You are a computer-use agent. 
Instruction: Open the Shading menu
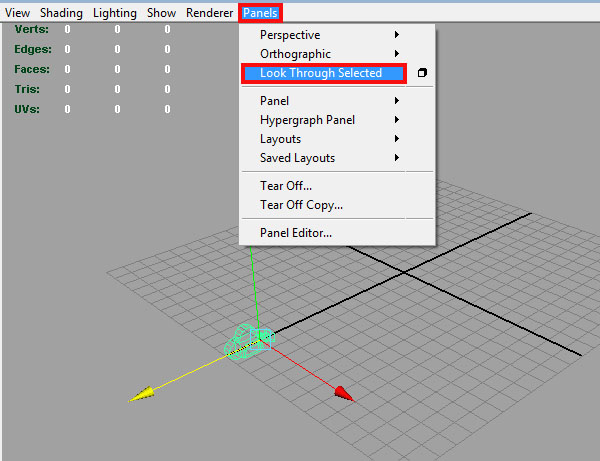coord(61,13)
